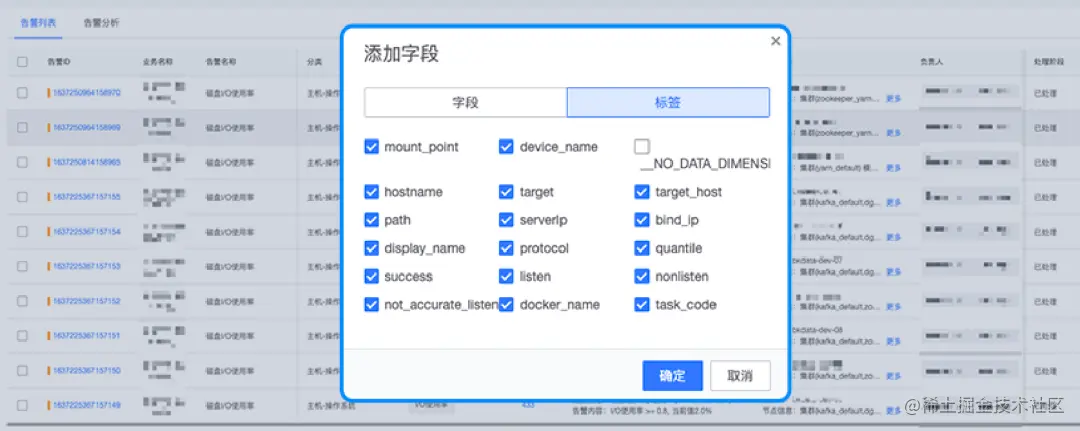Toggle the protocol checkbox
The height and width of the screenshot is (431, 1080).
(x=506, y=249)
